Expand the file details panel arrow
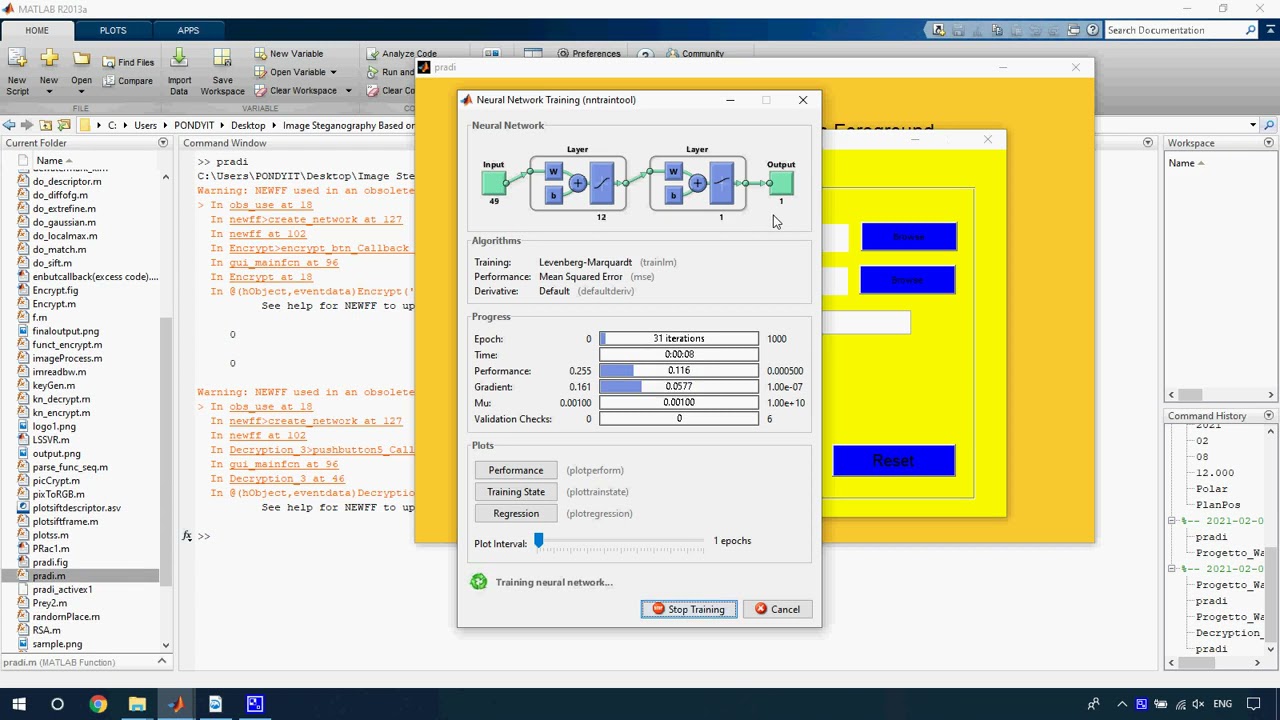1280x720 pixels. [x=162, y=662]
